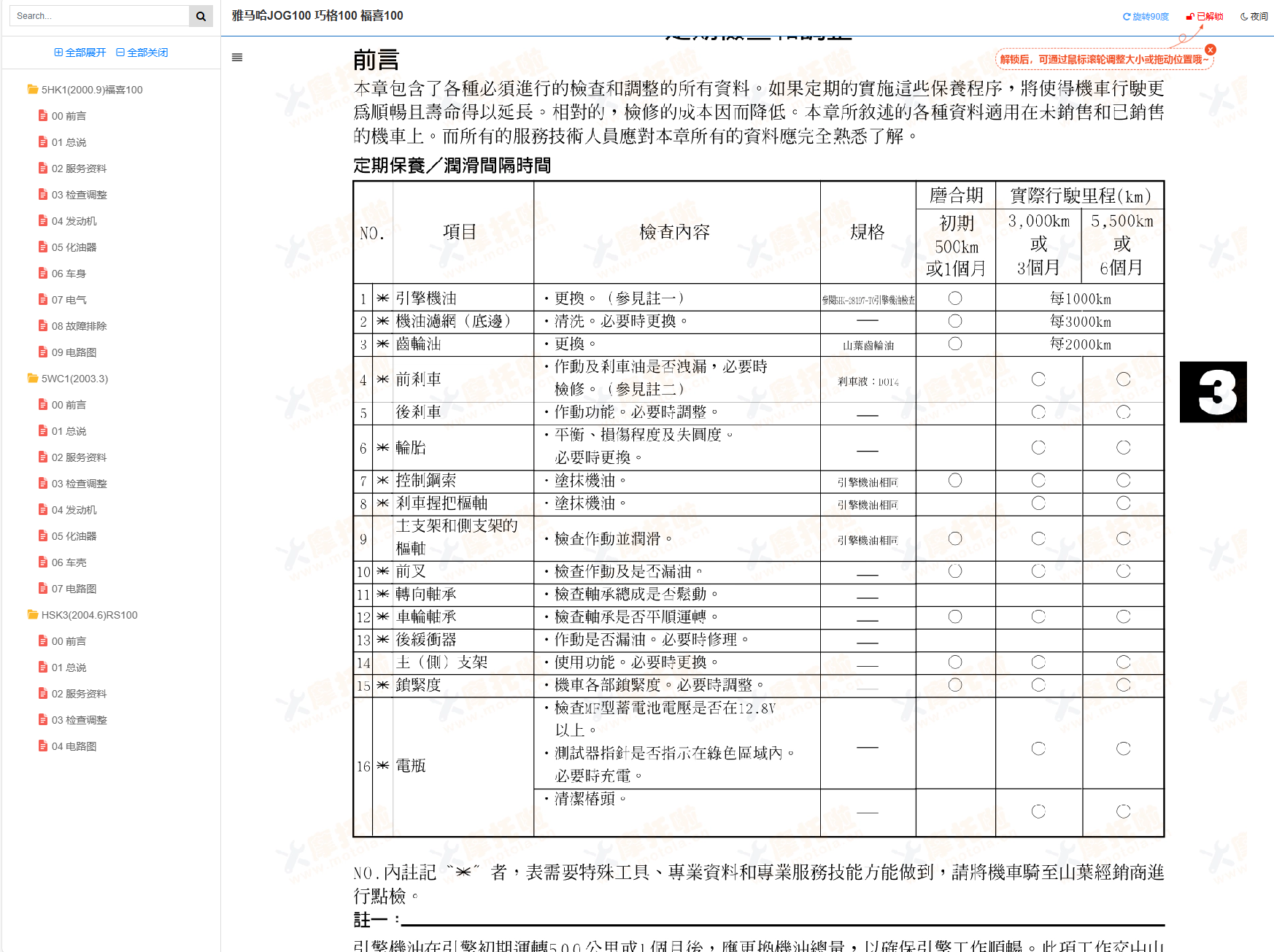1274x952 pixels.
Task: Open 01 总说 under HSK3 folder
Action: (63, 667)
